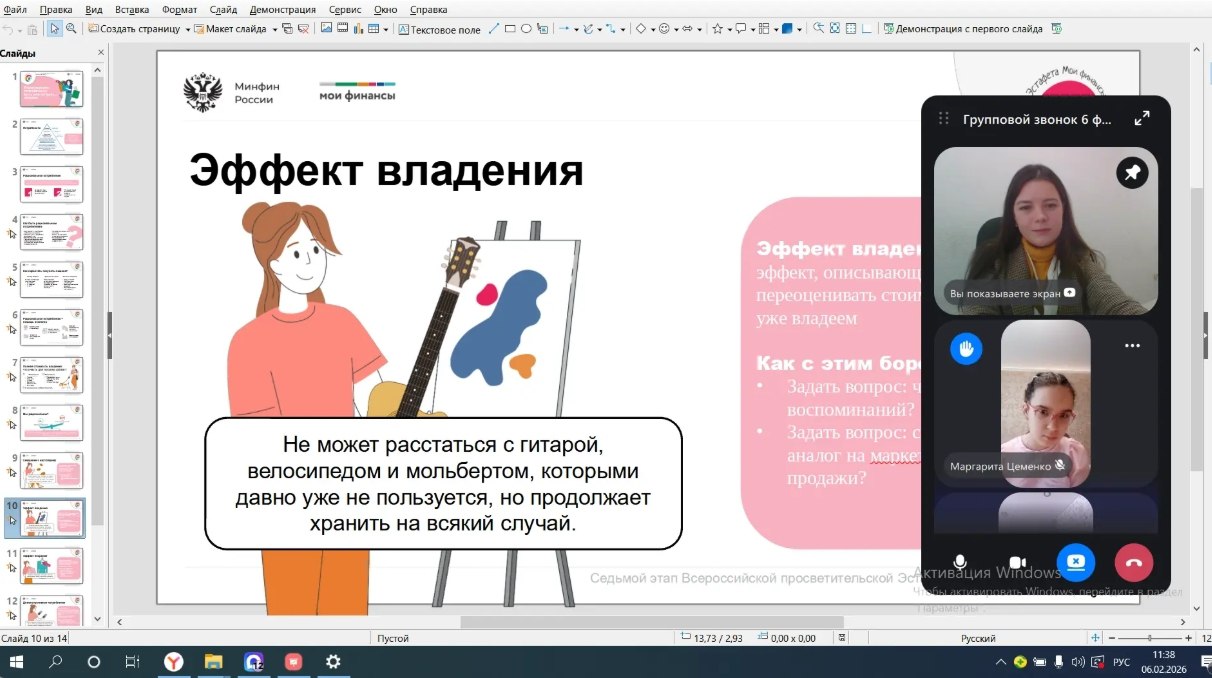
Task: Open three-dots options on Margarita's video tile
Action: (1132, 346)
